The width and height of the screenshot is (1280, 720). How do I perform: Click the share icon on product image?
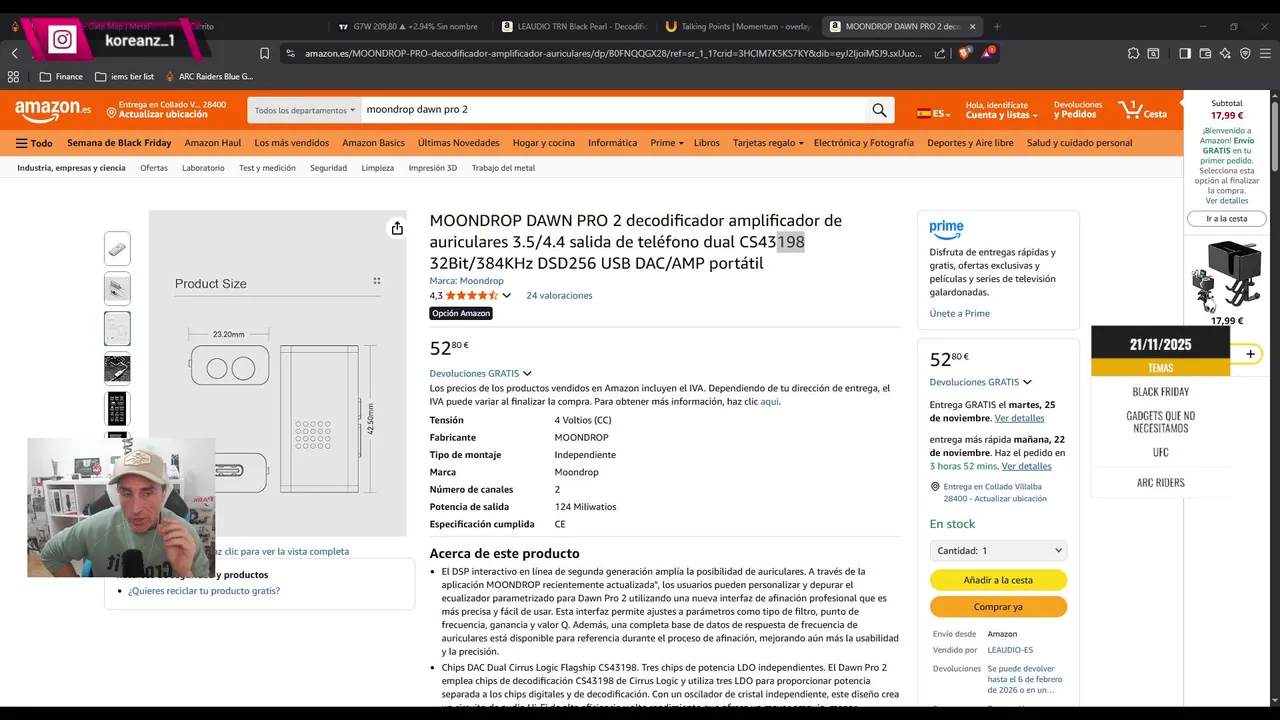point(397,228)
